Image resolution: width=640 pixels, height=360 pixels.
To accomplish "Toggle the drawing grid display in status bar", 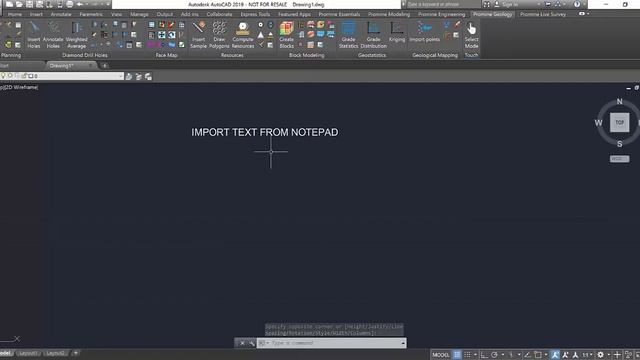I will click(x=457, y=355).
